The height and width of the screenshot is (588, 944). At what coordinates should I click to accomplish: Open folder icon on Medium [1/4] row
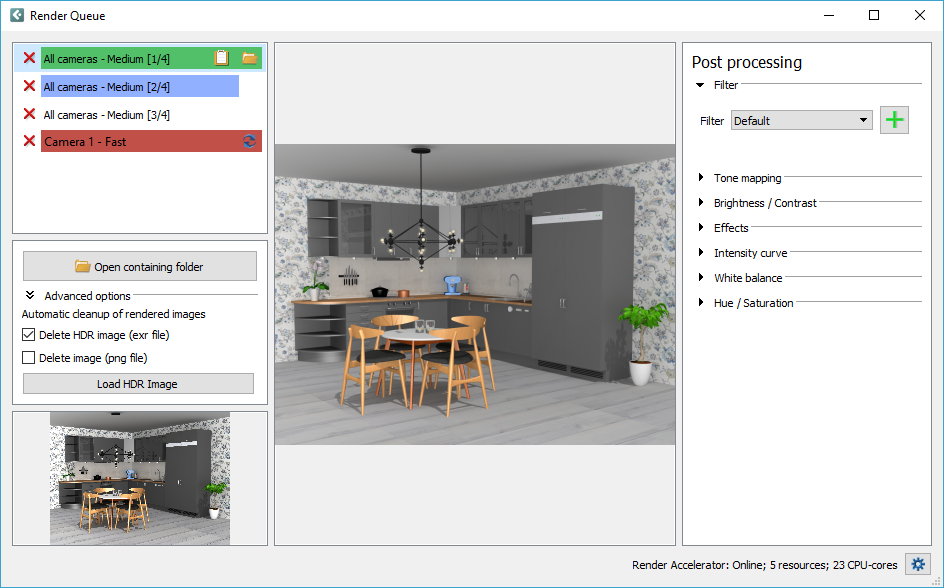249,58
